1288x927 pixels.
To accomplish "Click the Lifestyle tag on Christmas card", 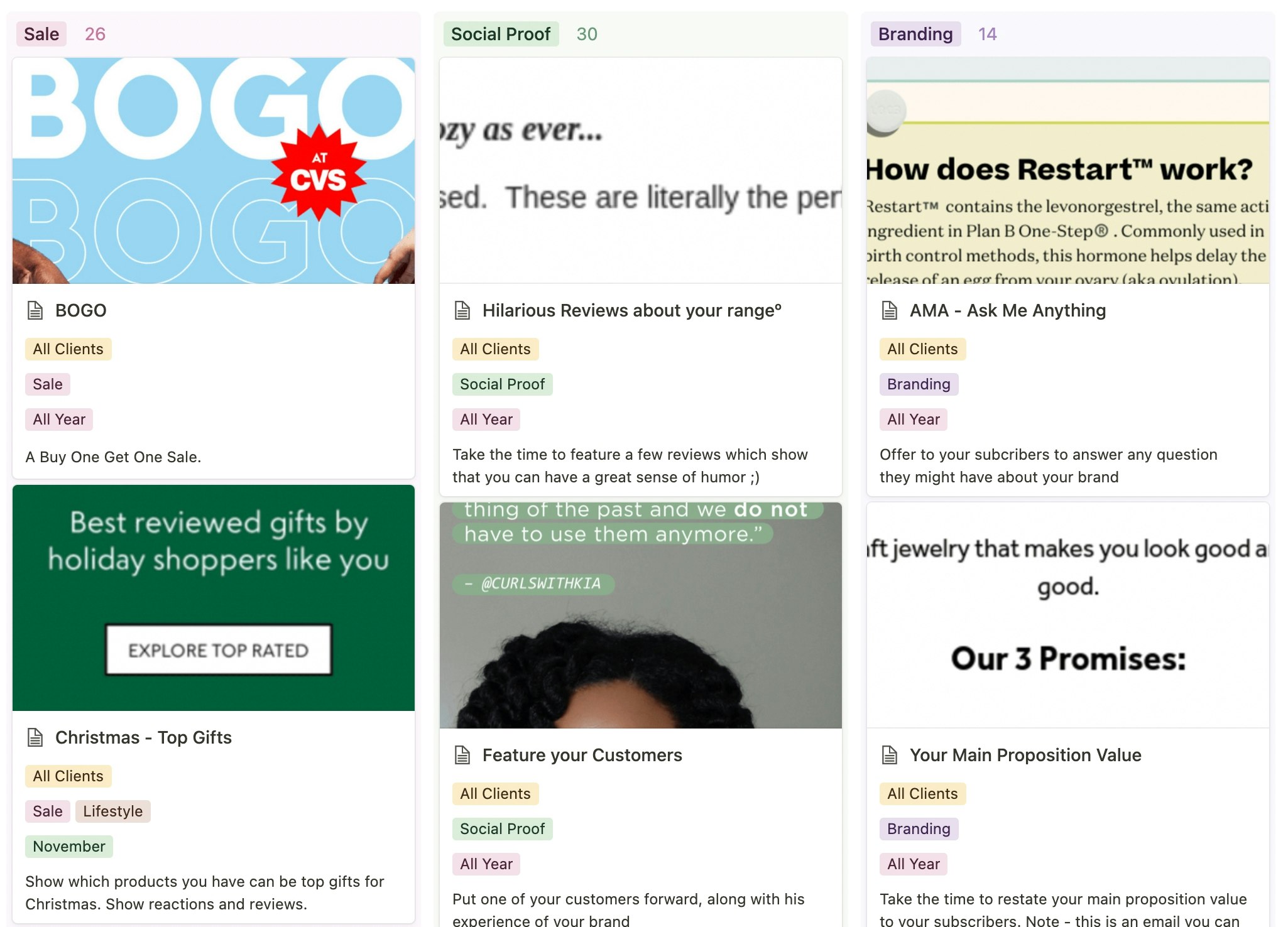I will click(x=113, y=811).
